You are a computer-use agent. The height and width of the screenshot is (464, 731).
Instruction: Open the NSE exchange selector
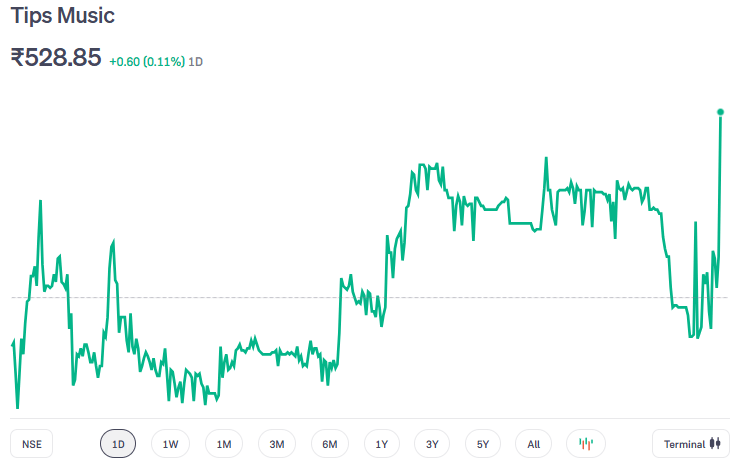tap(31, 443)
